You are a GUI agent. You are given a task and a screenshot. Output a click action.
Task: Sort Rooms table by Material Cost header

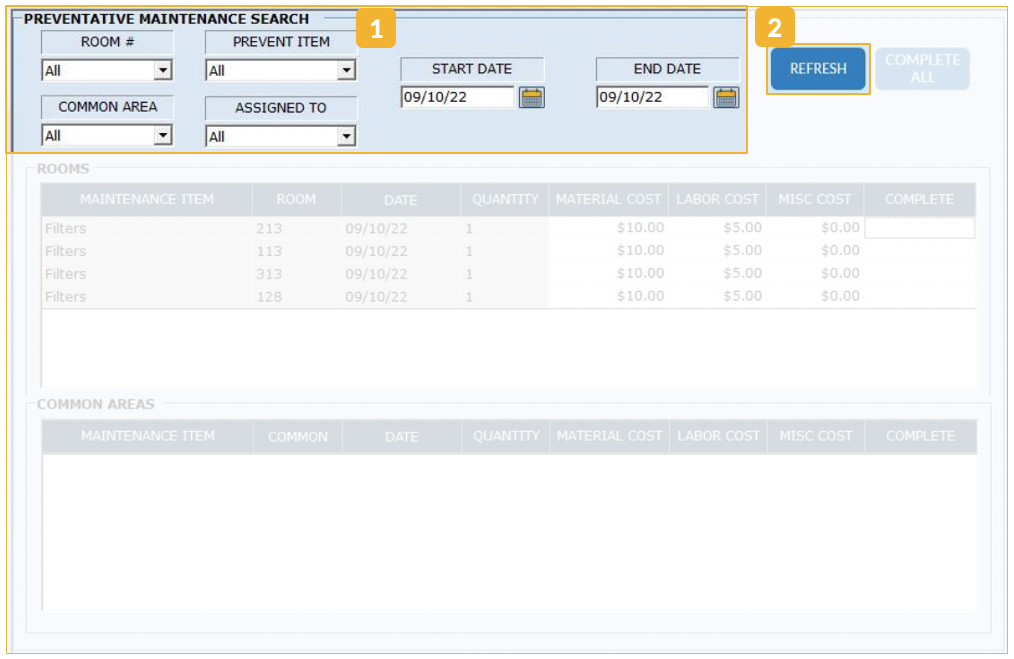[609, 199]
